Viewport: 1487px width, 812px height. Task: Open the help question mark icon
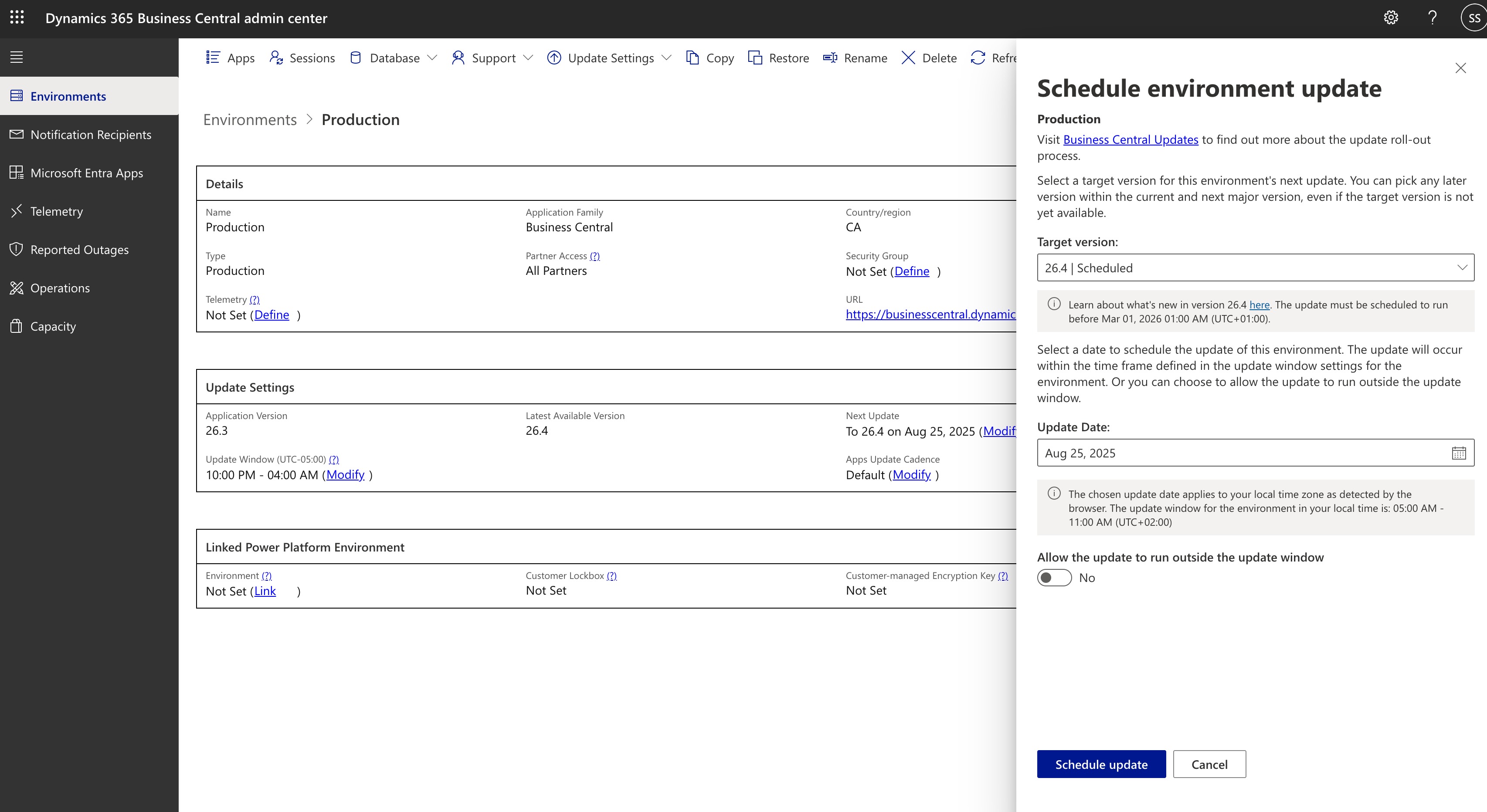[x=1432, y=18]
